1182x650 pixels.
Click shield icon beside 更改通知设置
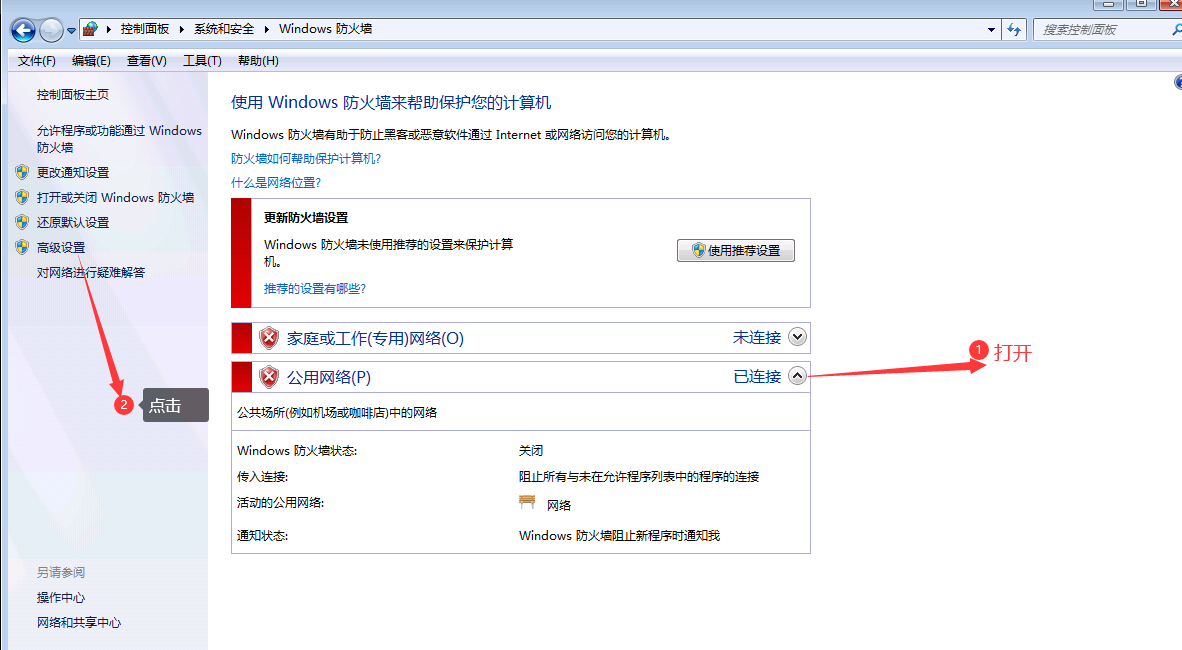point(22,172)
